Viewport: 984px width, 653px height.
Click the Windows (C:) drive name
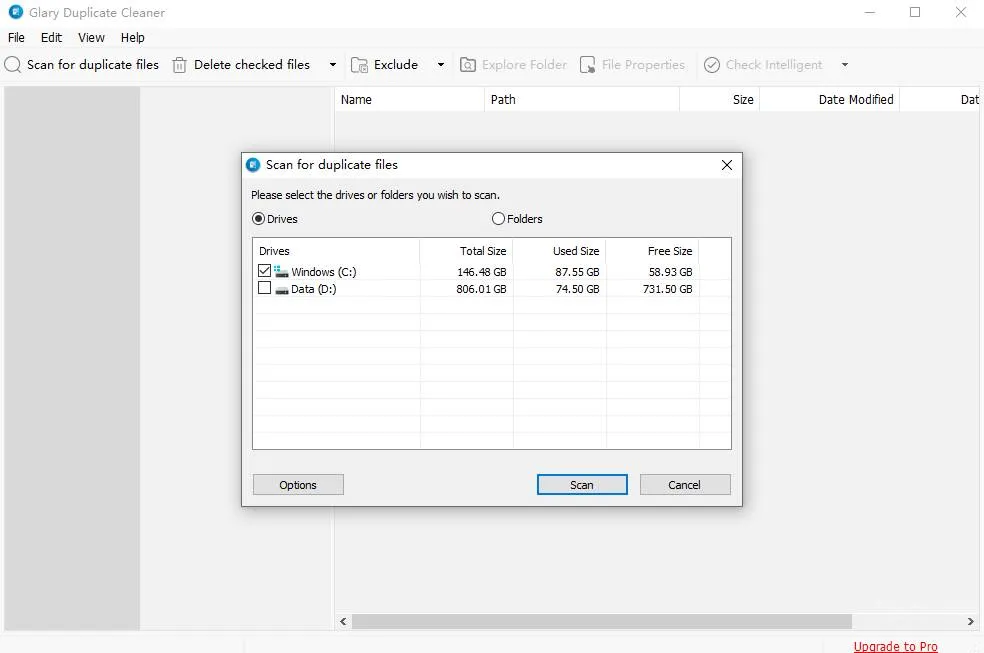click(x=324, y=272)
